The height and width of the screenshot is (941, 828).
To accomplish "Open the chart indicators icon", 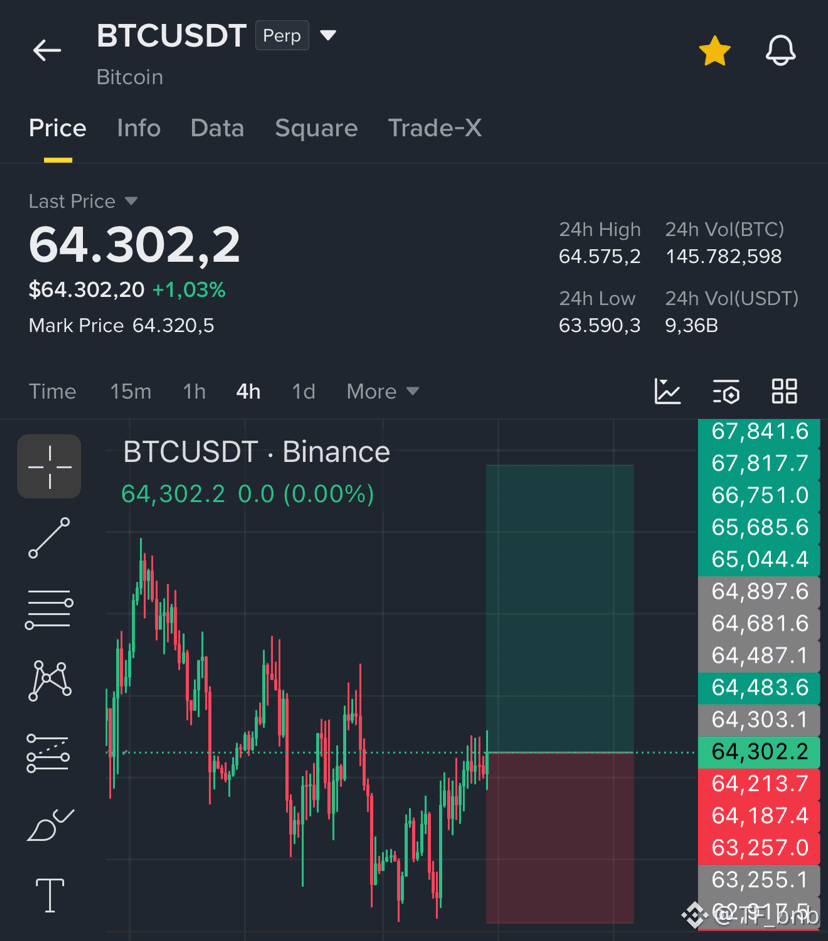I will 667,391.
